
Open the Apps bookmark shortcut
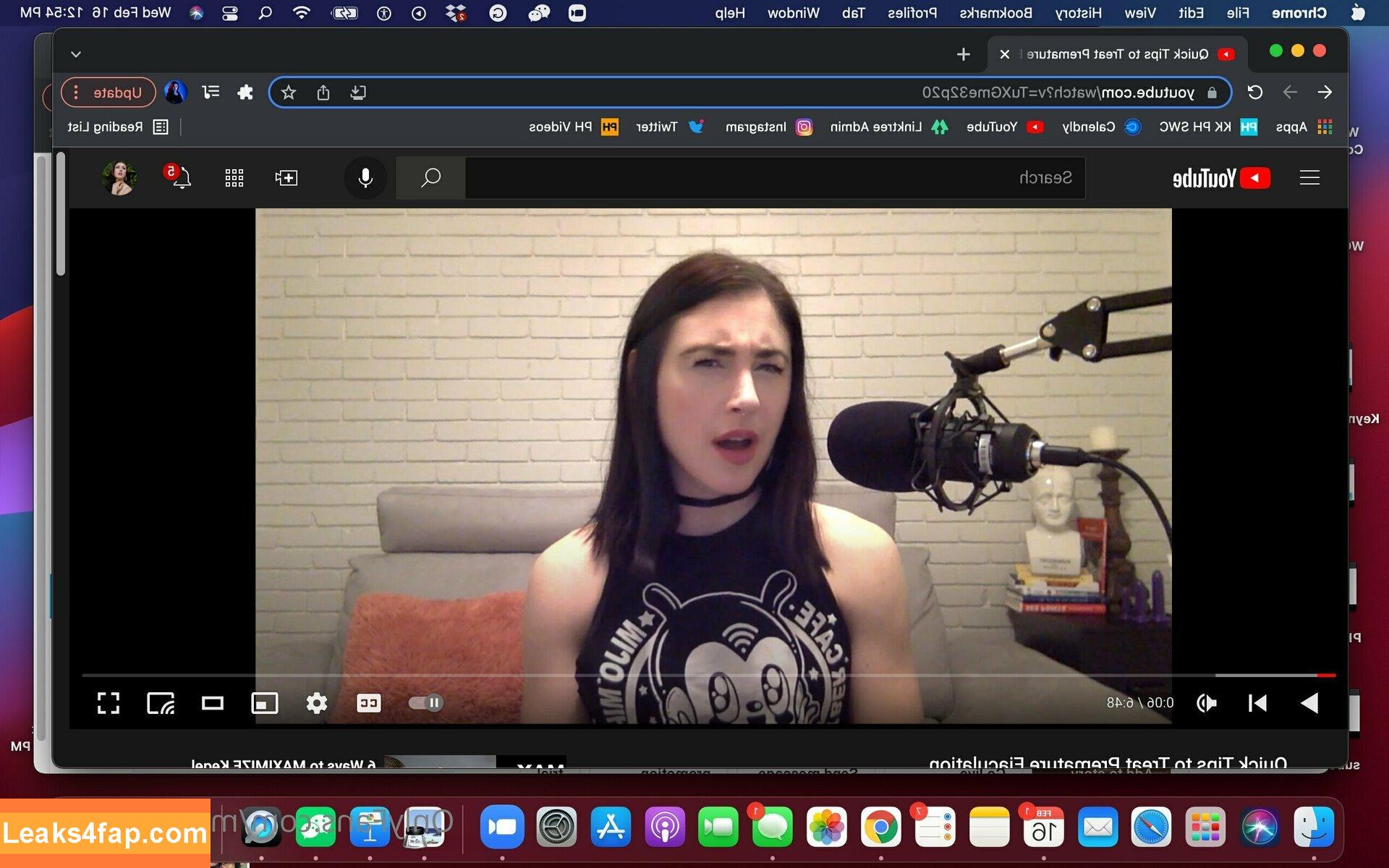tap(1303, 127)
